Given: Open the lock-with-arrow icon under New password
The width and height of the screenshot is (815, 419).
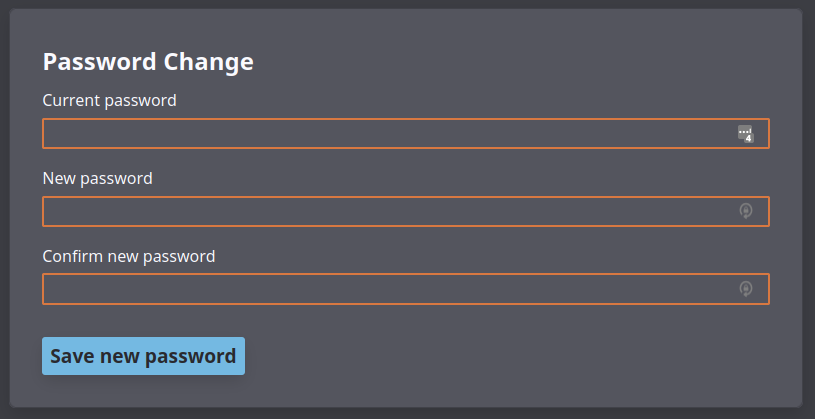Looking at the screenshot, I should point(745,211).
